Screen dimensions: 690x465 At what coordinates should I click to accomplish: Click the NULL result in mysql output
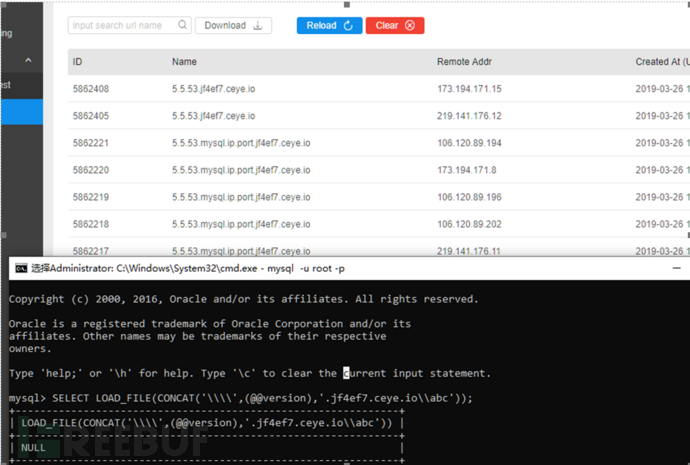pos(33,448)
